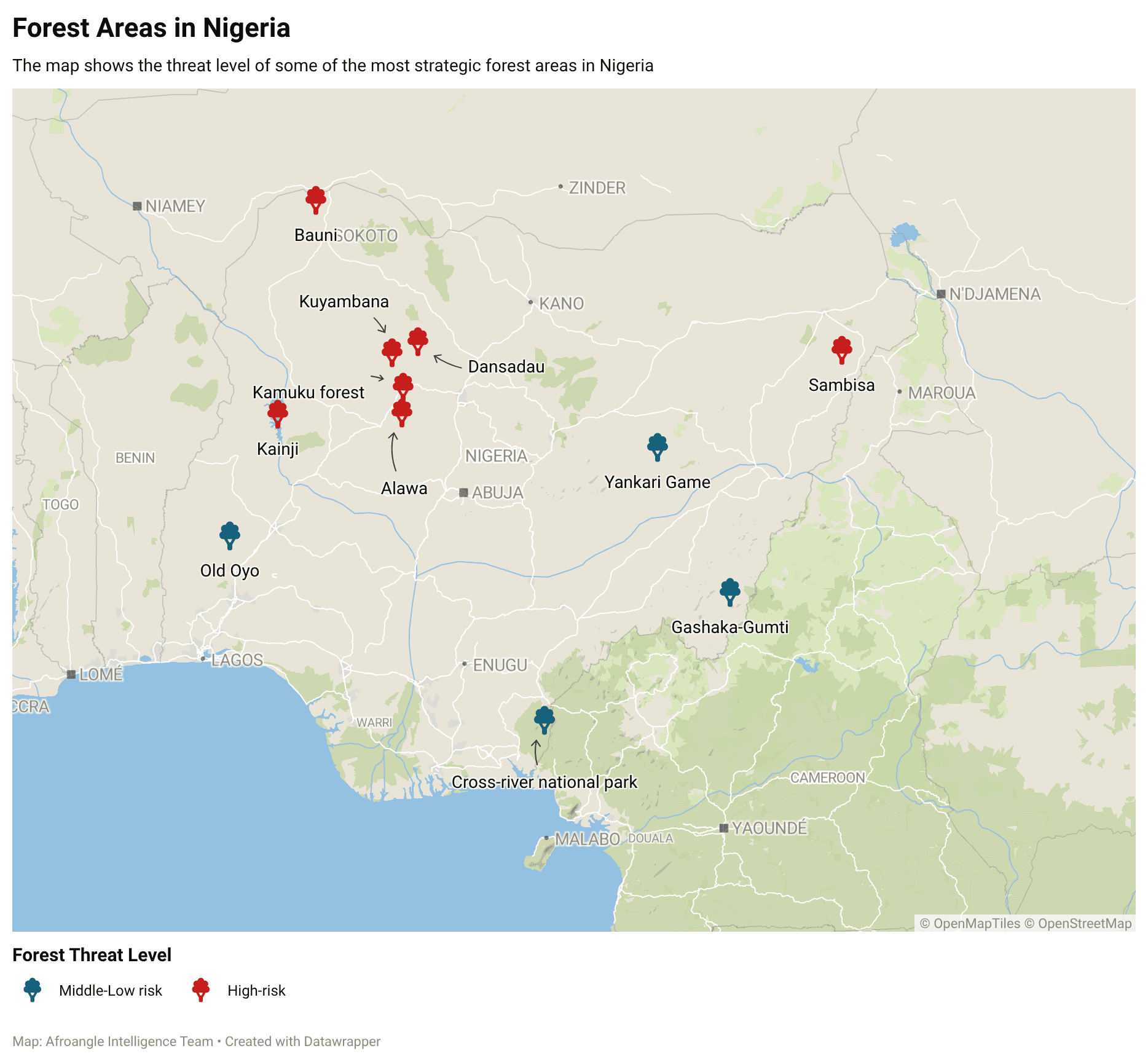Click the High-risk legend tree icon

coord(201,990)
